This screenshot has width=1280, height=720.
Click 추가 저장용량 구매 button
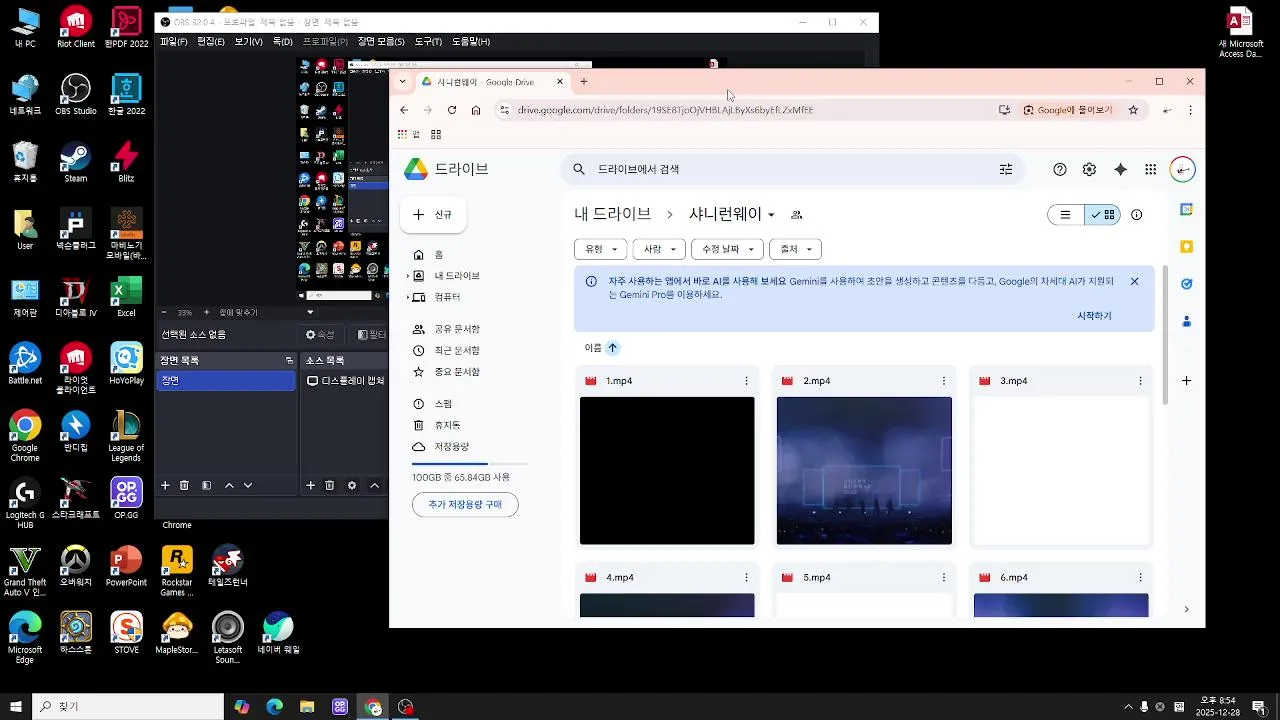pyautogui.click(x=465, y=505)
